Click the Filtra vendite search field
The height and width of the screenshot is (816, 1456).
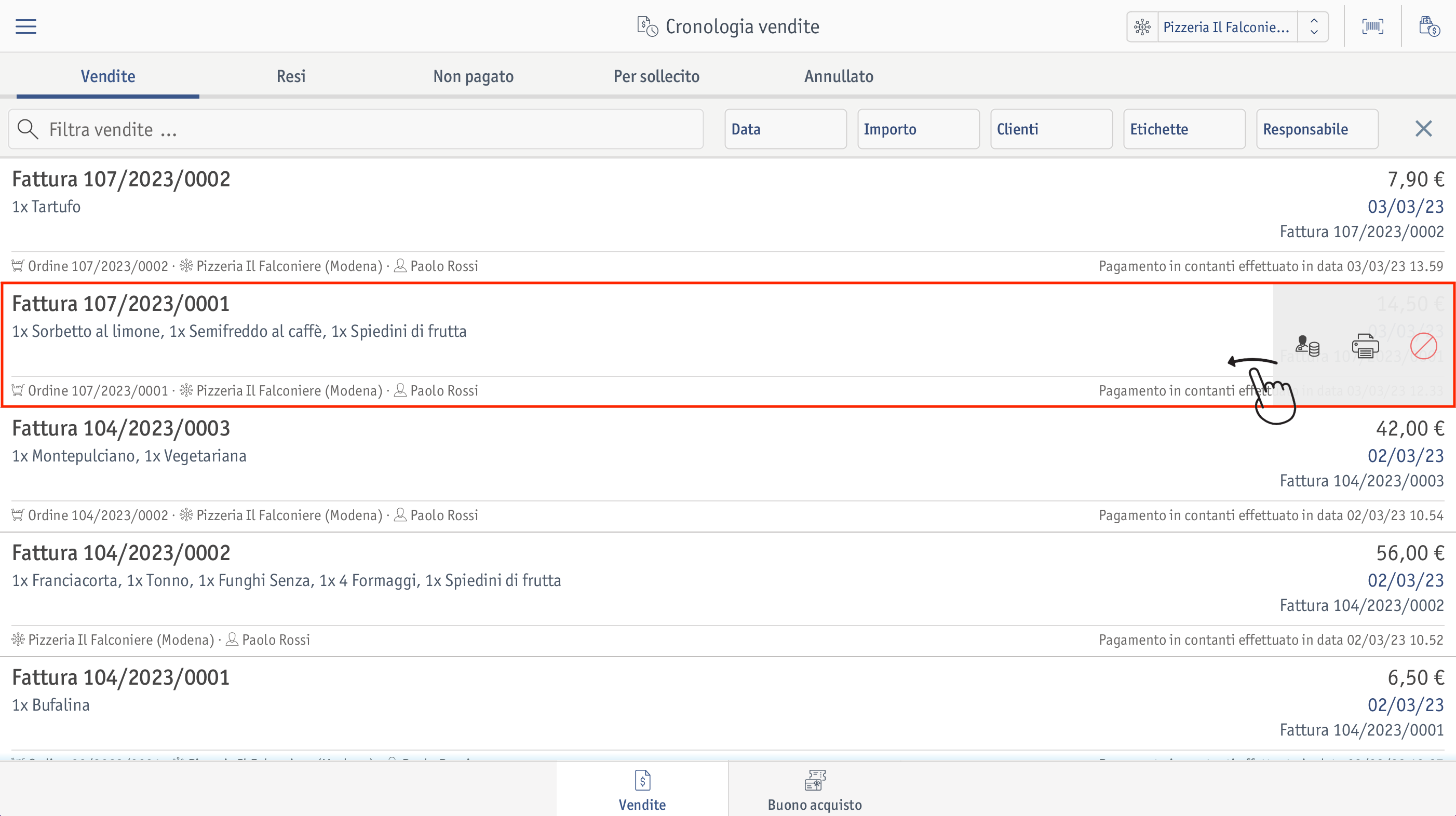(x=356, y=129)
